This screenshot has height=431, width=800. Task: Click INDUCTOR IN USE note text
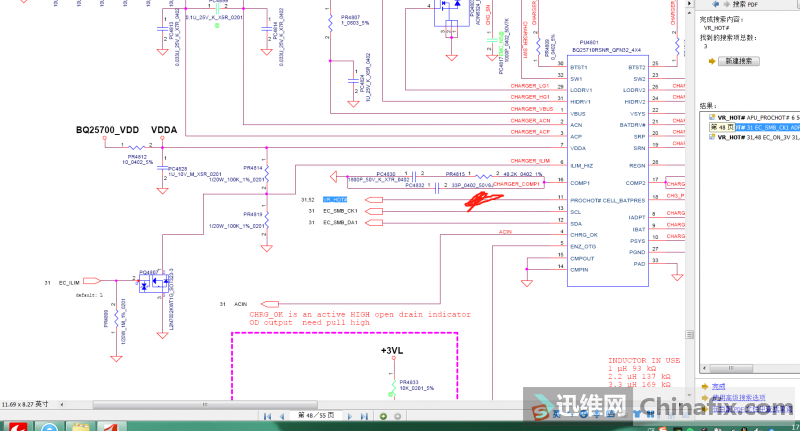(x=644, y=360)
